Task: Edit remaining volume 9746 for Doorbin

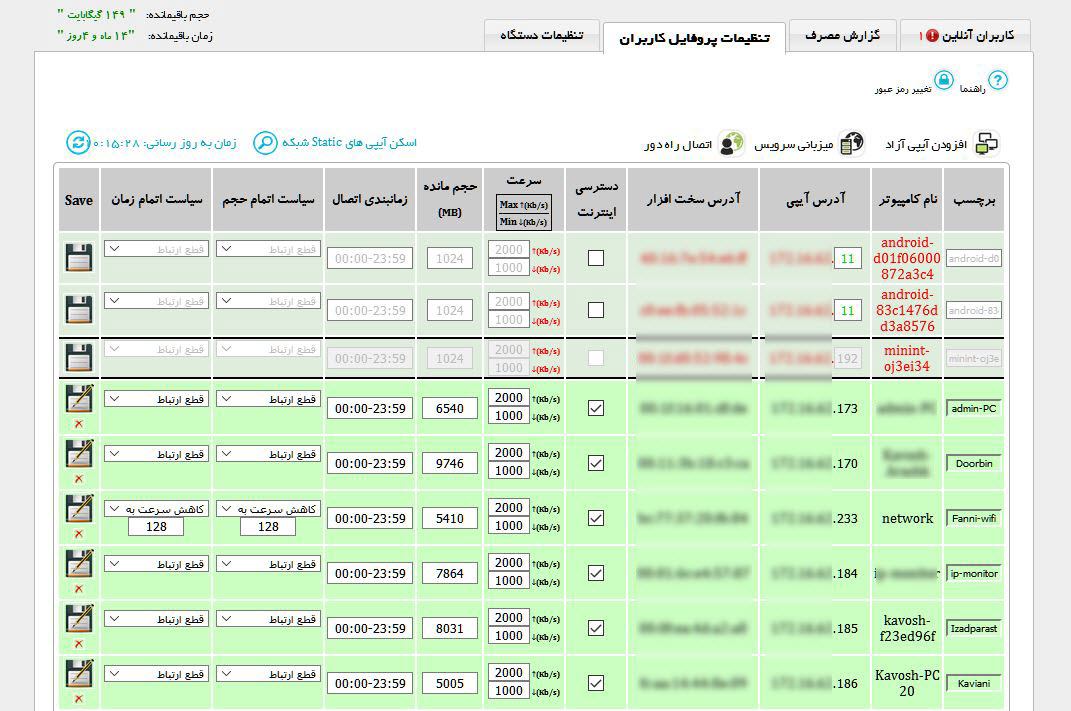Action: click(449, 463)
